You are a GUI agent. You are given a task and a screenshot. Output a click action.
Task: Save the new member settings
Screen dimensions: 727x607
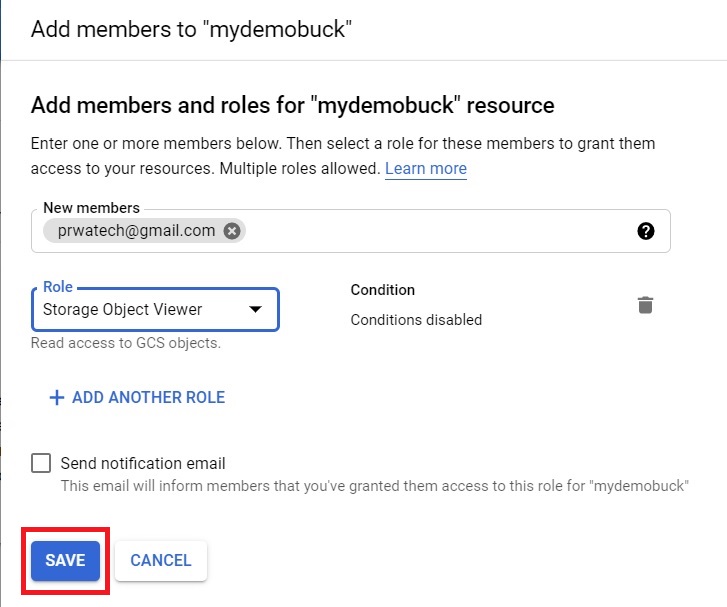[x=65, y=560]
